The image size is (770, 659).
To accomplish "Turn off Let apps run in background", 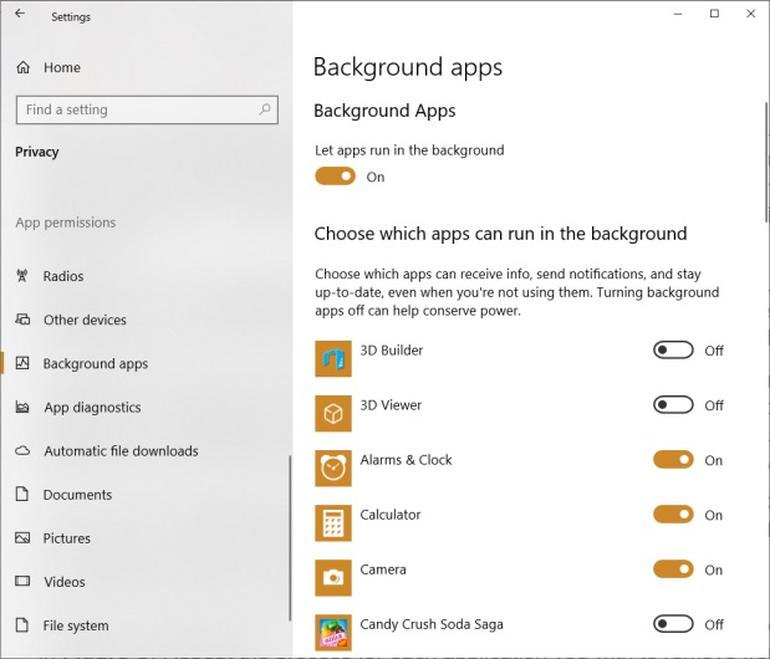I will (335, 176).
